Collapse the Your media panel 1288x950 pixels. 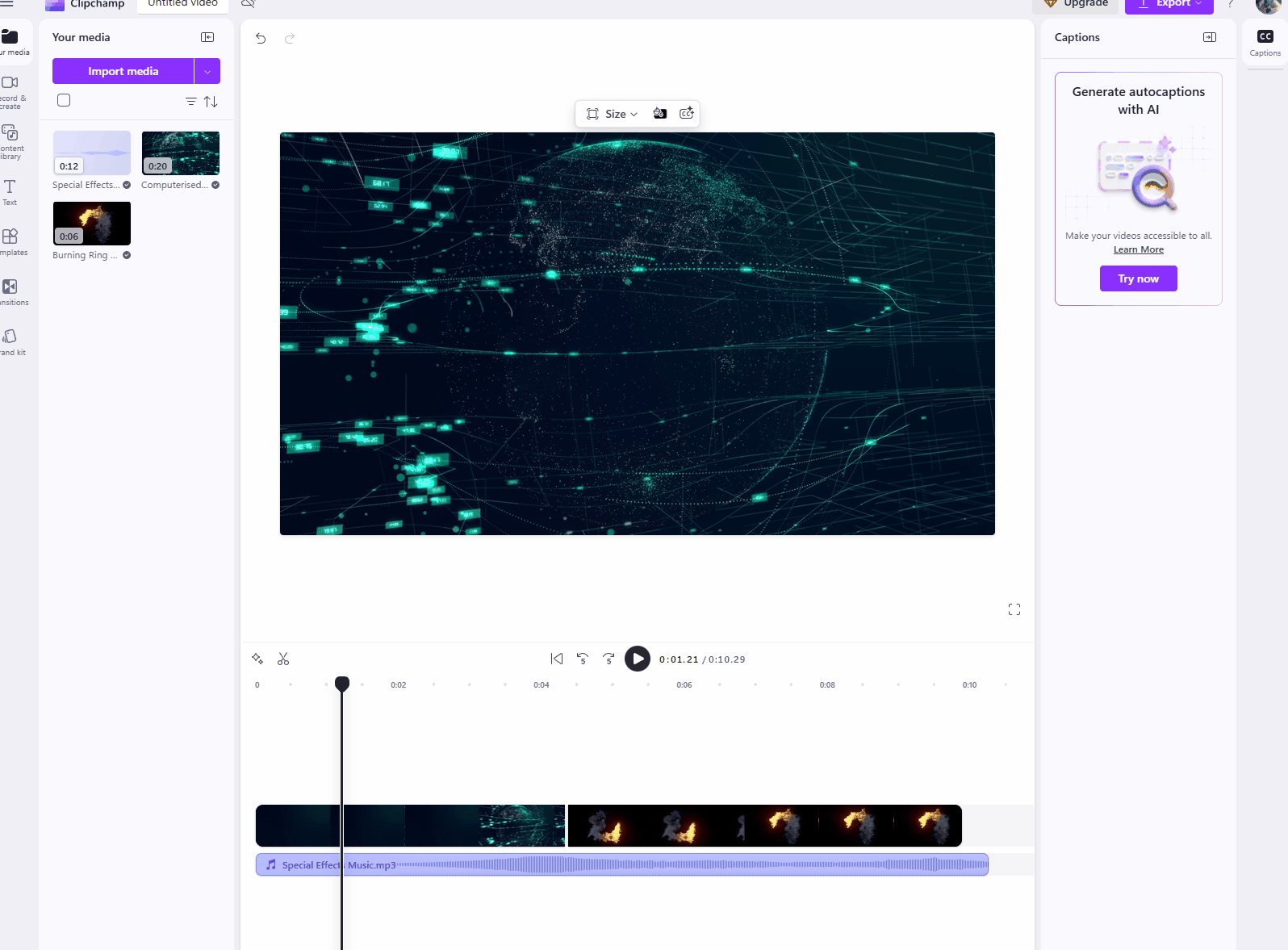click(x=207, y=37)
